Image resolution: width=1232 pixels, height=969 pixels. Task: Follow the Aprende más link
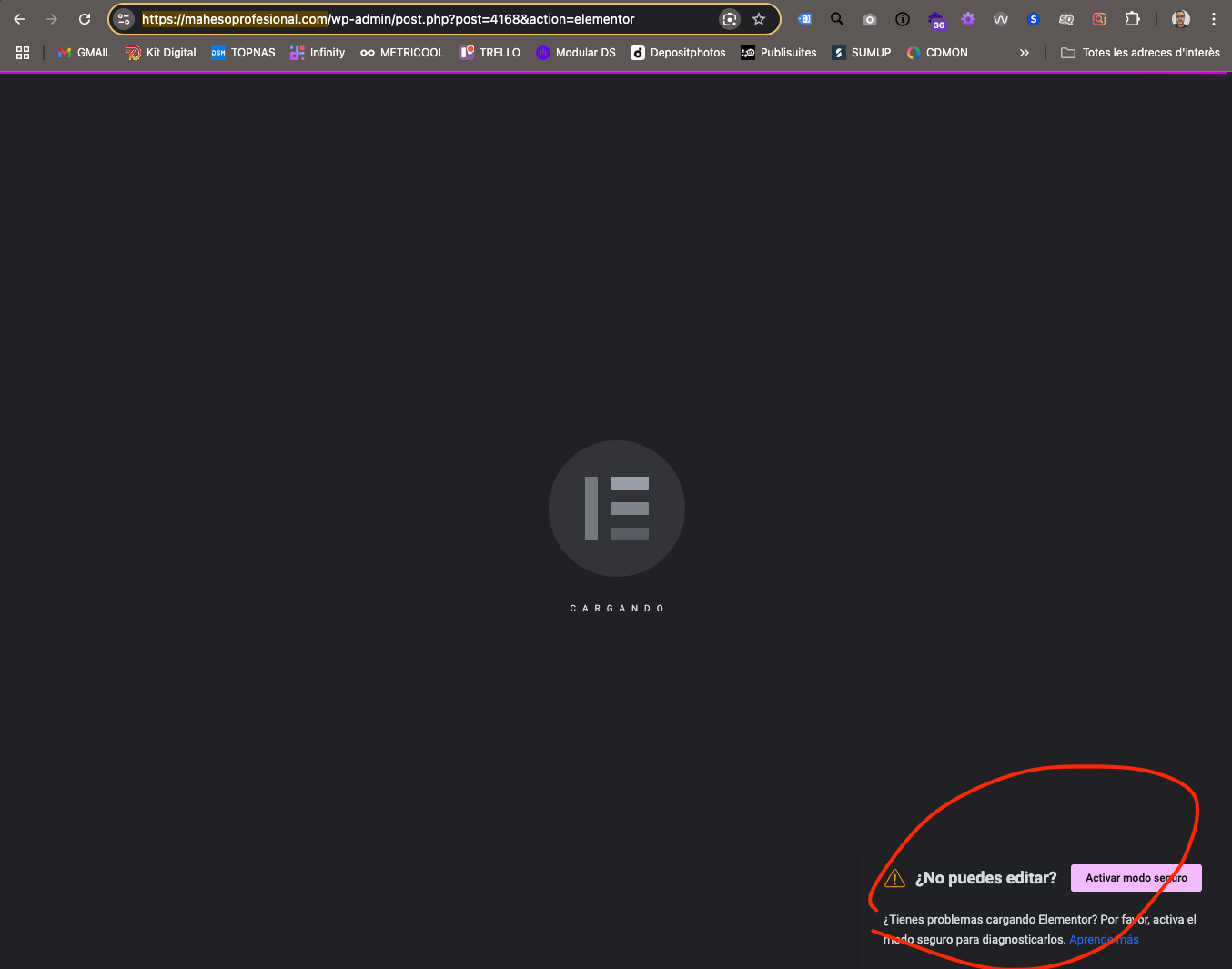pyautogui.click(x=1104, y=940)
